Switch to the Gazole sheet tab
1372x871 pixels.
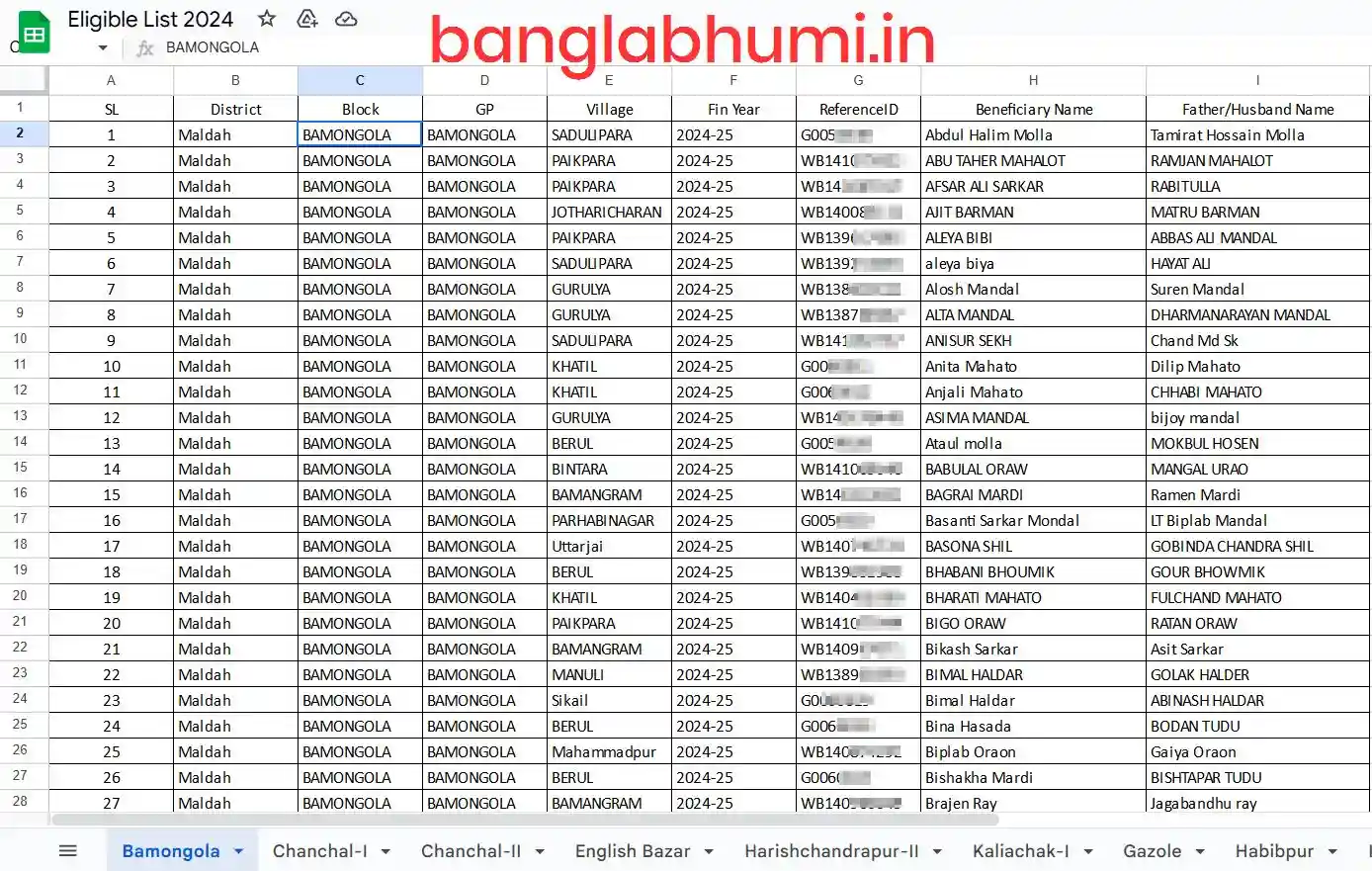pos(1153,851)
